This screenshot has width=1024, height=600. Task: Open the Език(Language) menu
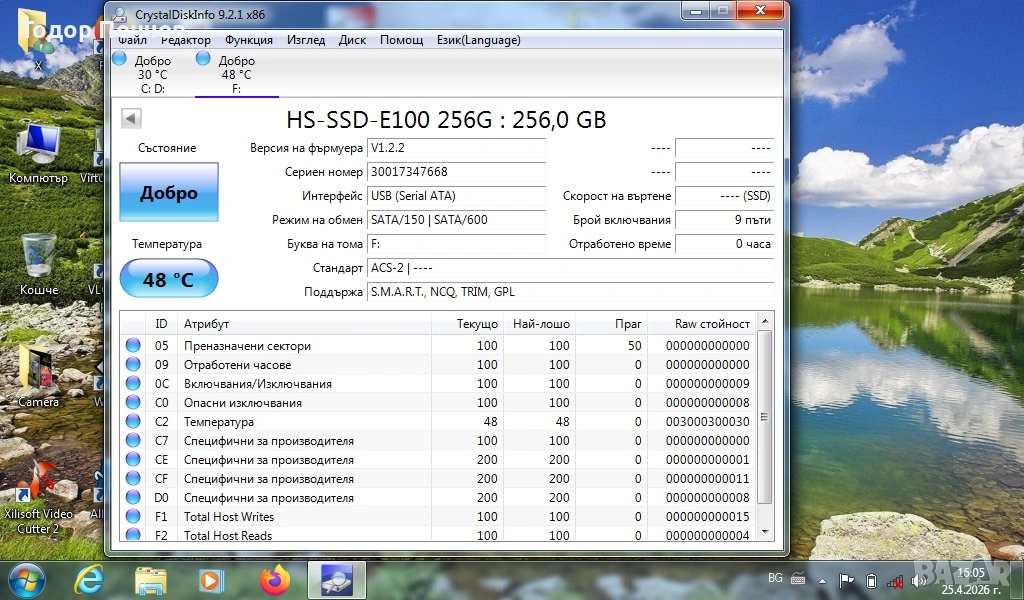tap(478, 40)
